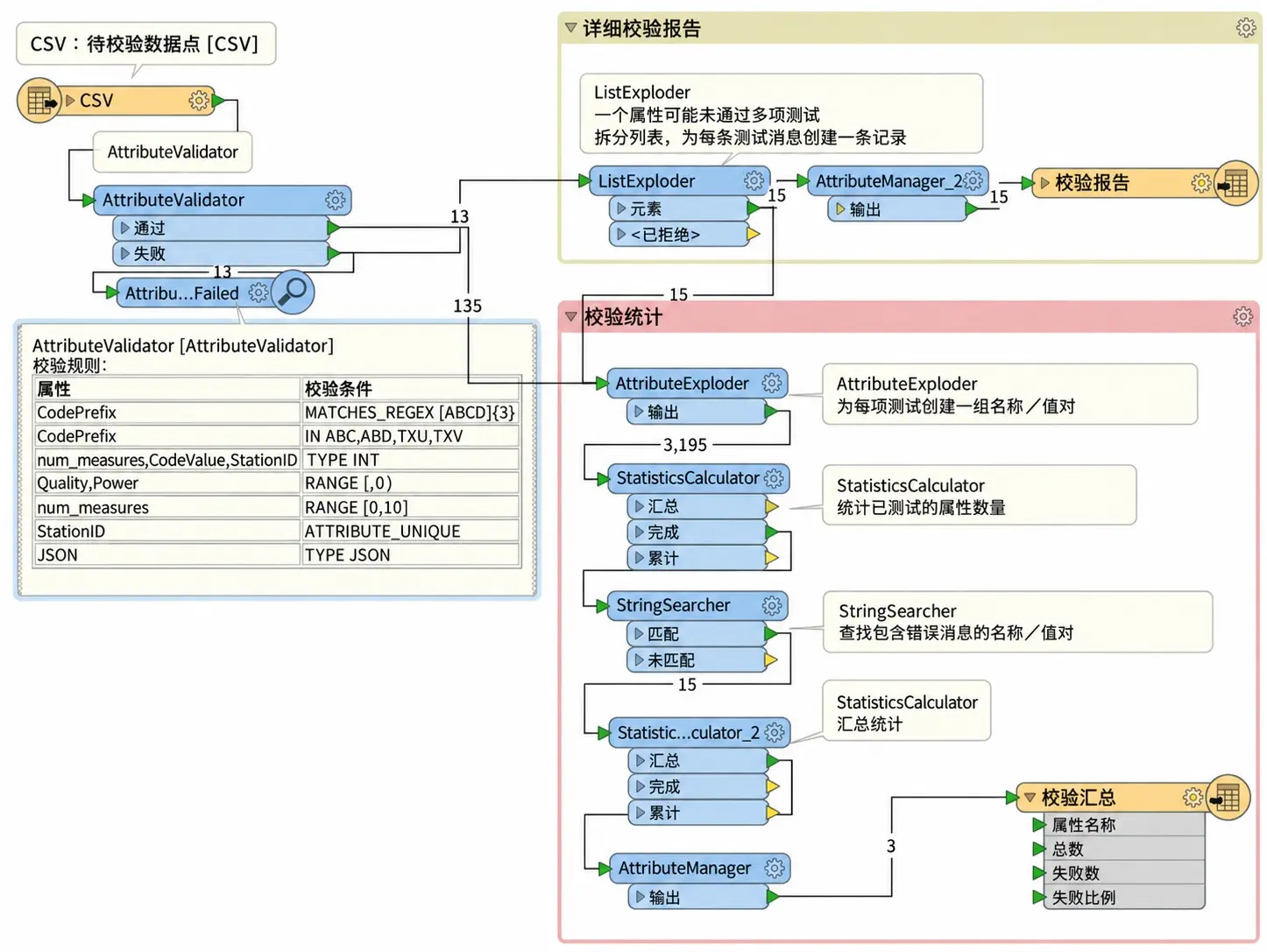The image size is (1267, 952).
Task: Click the CSV 待校验数据点 annotation
Action: point(145,44)
